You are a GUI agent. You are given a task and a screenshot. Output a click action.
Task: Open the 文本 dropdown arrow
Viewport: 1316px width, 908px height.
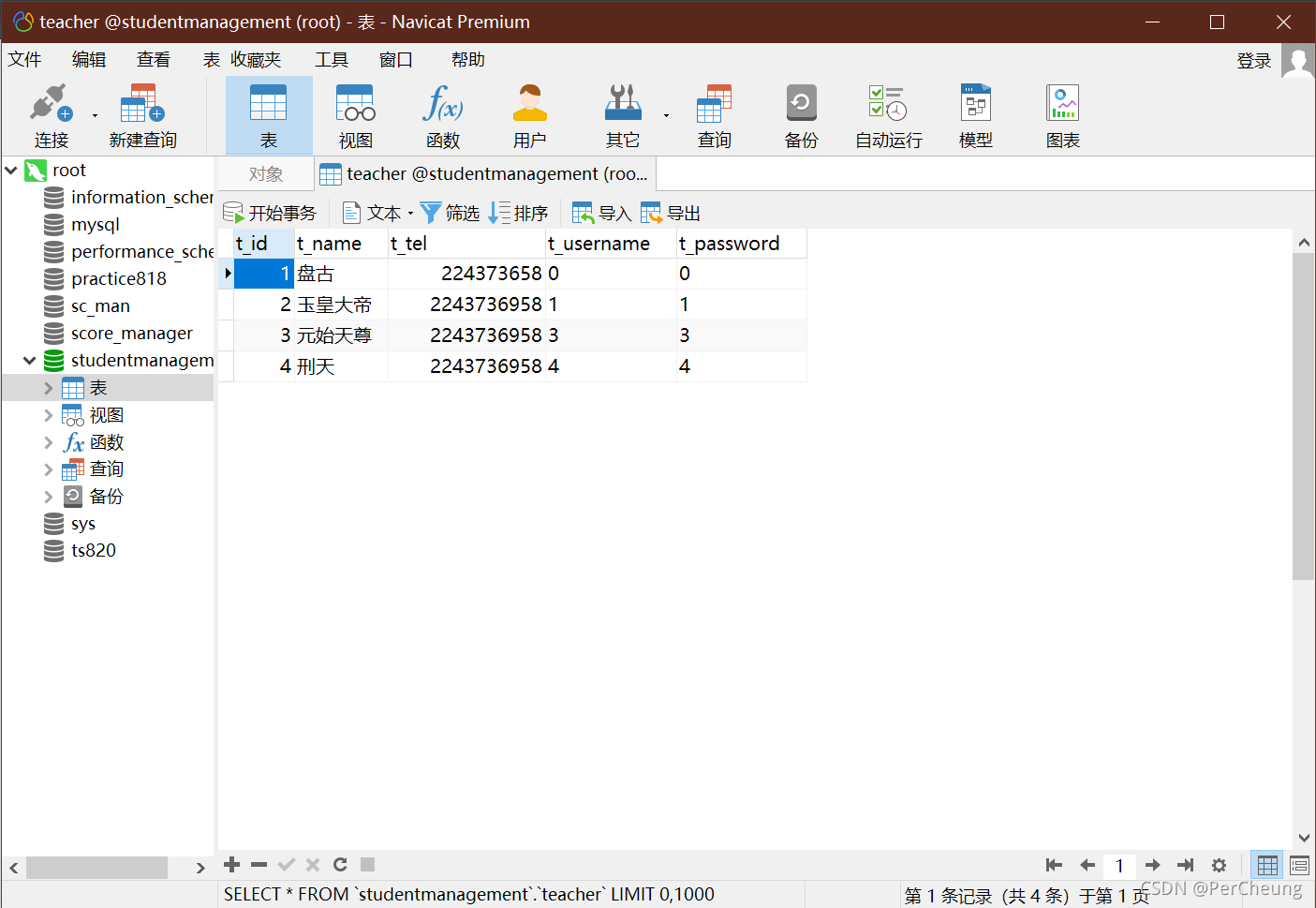[x=410, y=214]
